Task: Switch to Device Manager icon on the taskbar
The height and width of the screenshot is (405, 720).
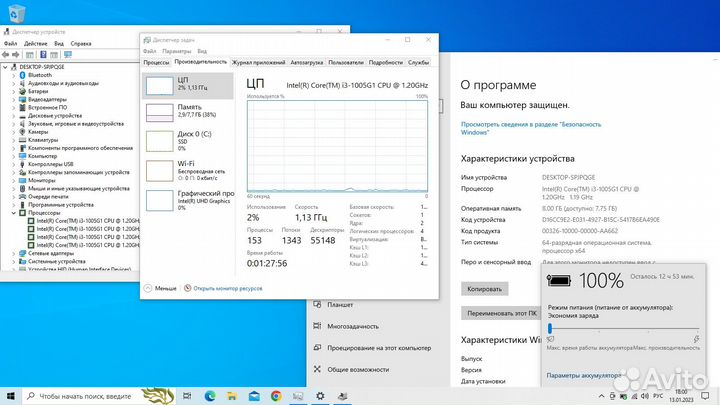Action: pyautogui.click(x=342, y=396)
